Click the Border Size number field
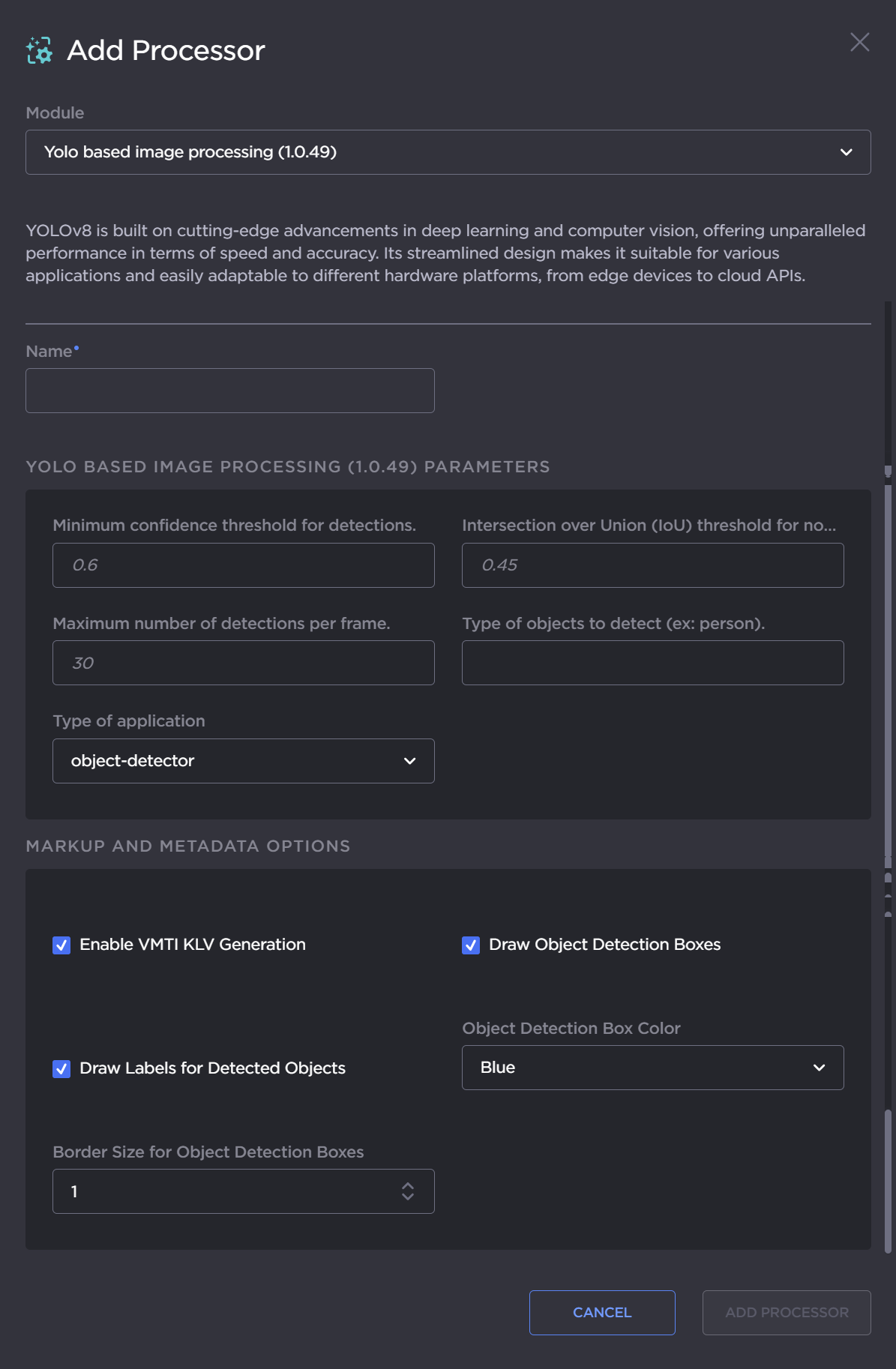Image resolution: width=896 pixels, height=1369 pixels. 225,1191
